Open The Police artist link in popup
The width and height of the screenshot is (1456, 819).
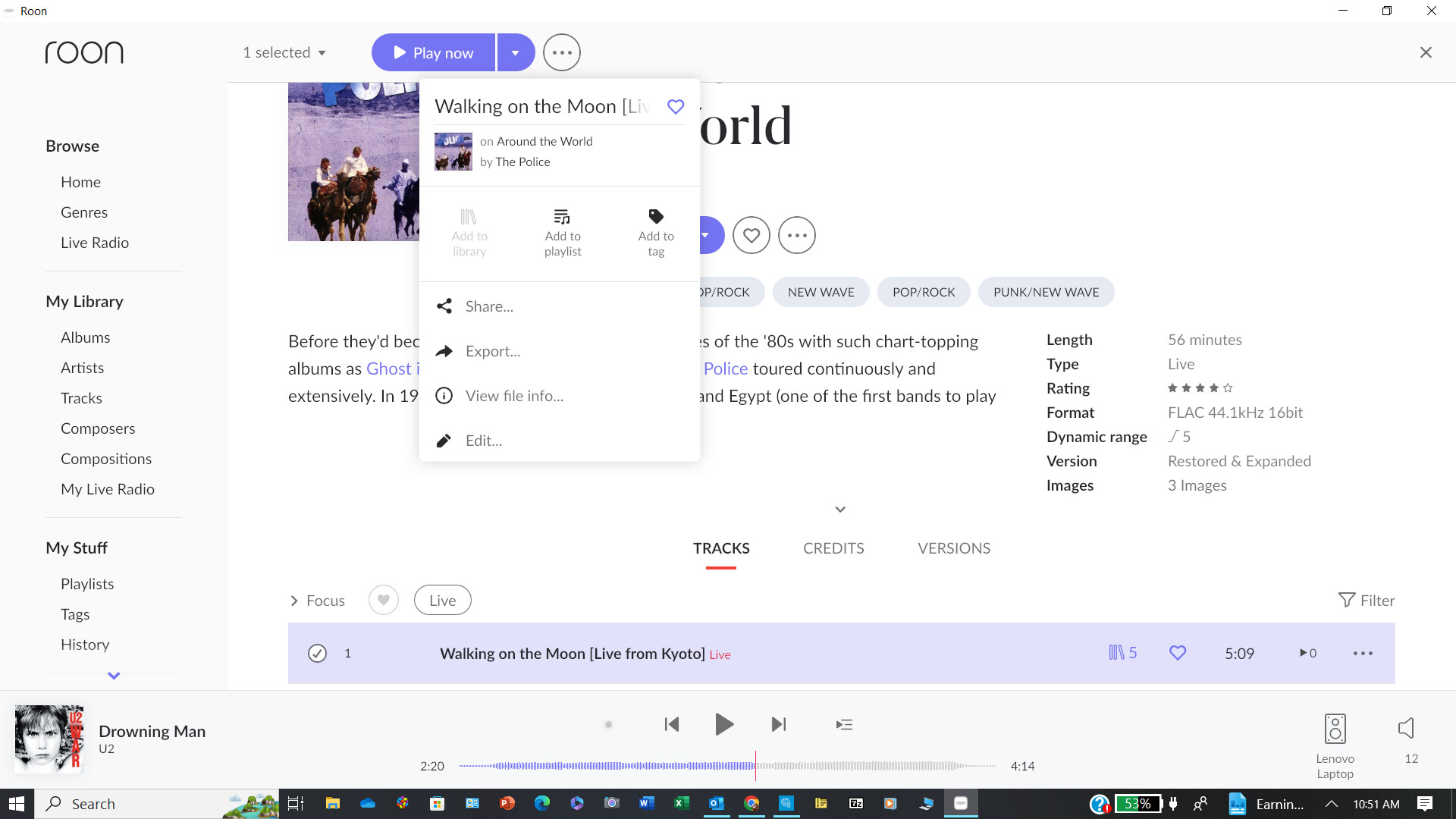pos(522,162)
